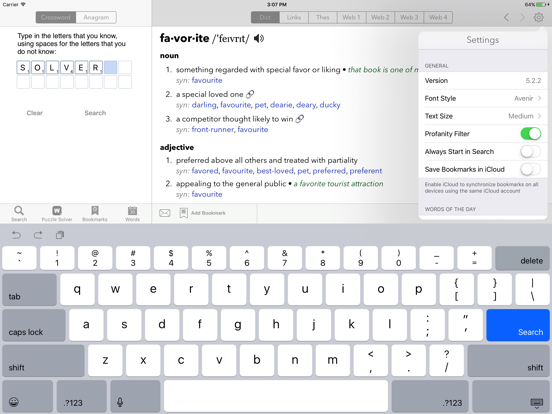Screen dimensions: 552x414
Task: Switch to the Web 1 tab
Action: pos(352,17)
